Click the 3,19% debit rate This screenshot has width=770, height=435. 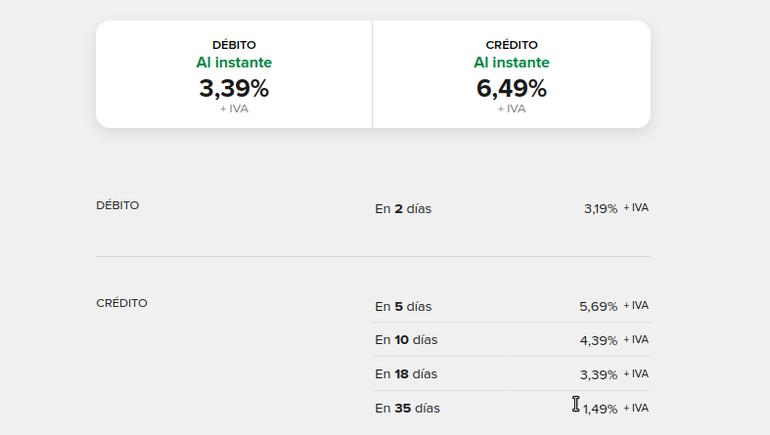coord(600,209)
